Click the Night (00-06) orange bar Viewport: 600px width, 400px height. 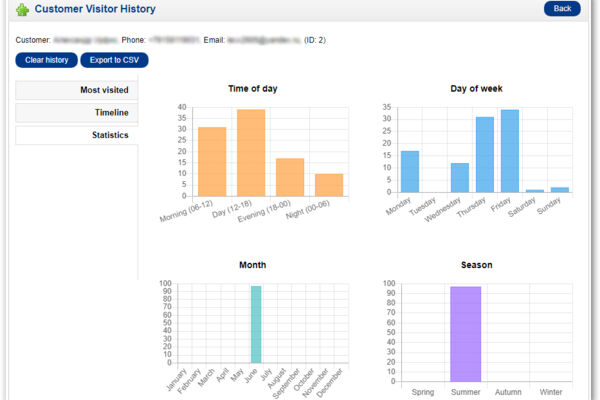[x=329, y=185]
